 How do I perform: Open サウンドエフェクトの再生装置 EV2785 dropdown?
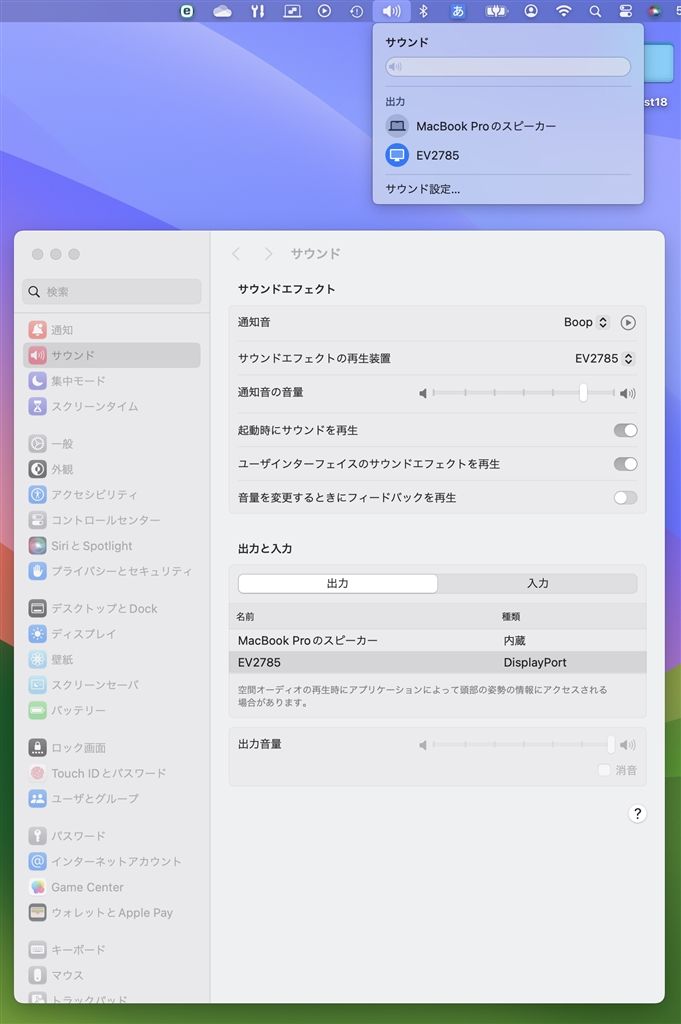604,359
